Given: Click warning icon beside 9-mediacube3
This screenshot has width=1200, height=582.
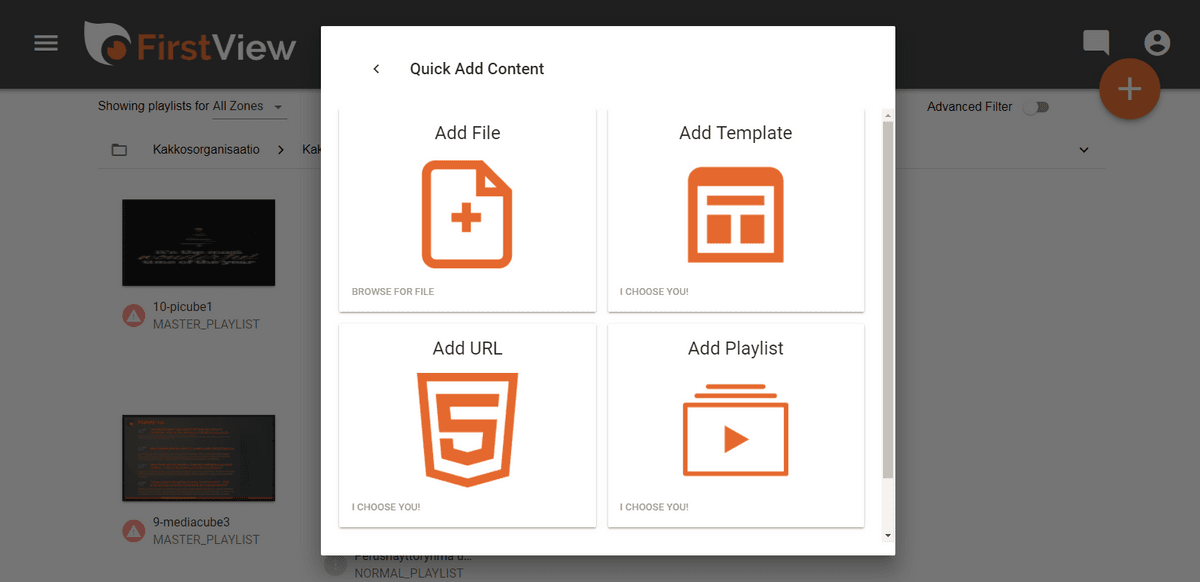Looking at the screenshot, I should pos(133,531).
